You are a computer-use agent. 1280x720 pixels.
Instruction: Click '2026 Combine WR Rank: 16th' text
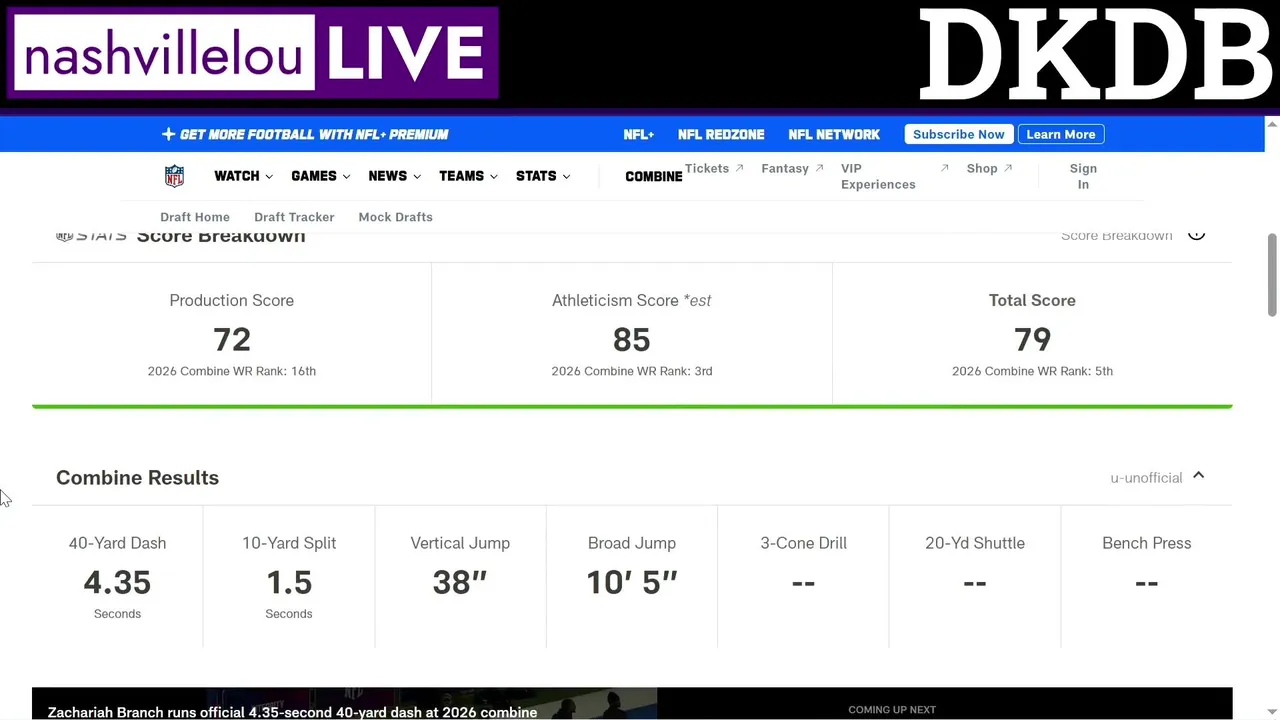click(x=232, y=371)
